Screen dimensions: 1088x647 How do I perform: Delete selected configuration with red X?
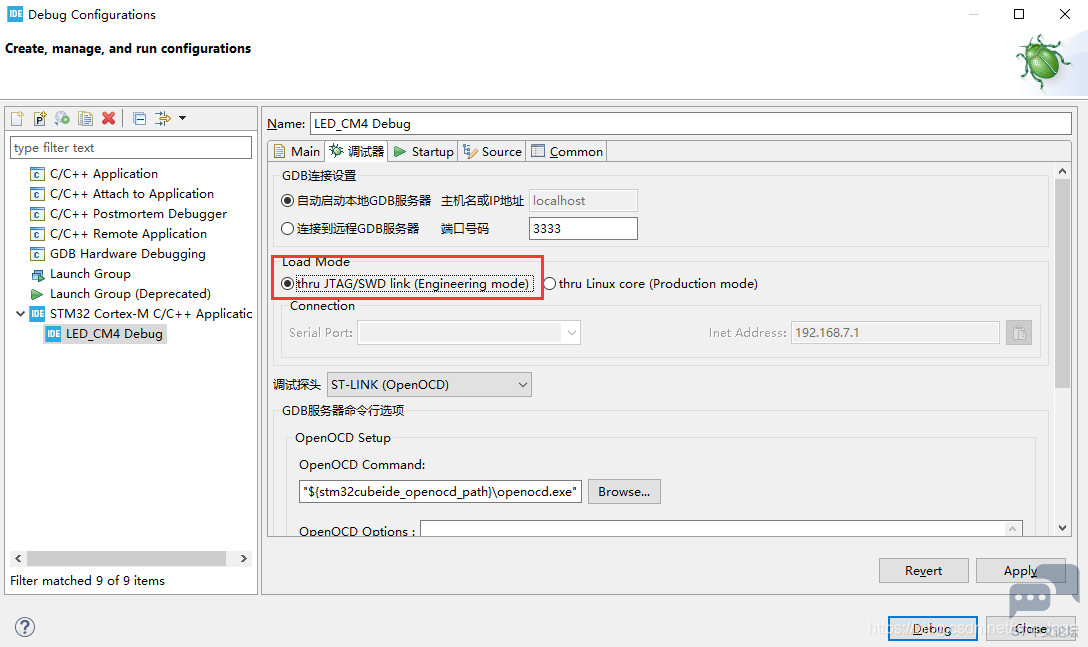(108, 119)
